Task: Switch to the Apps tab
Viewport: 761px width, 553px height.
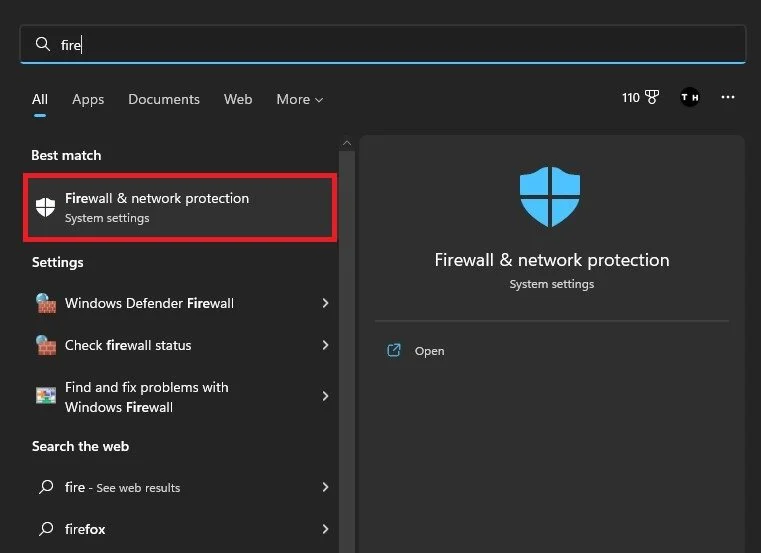Action: coord(88,100)
